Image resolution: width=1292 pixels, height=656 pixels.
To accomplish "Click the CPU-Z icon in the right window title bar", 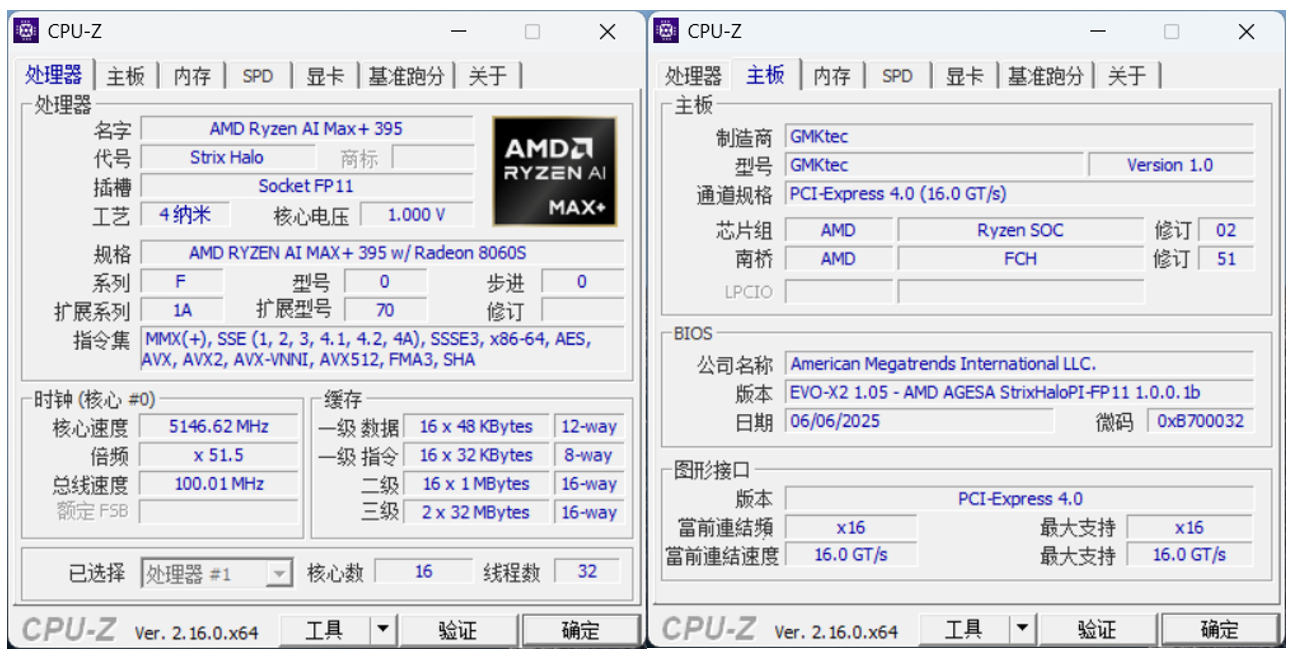I will pos(667,31).
